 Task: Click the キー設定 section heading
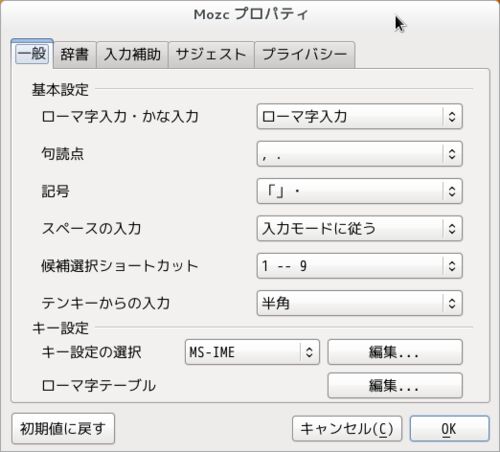pyautogui.click(x=60, y=328)
